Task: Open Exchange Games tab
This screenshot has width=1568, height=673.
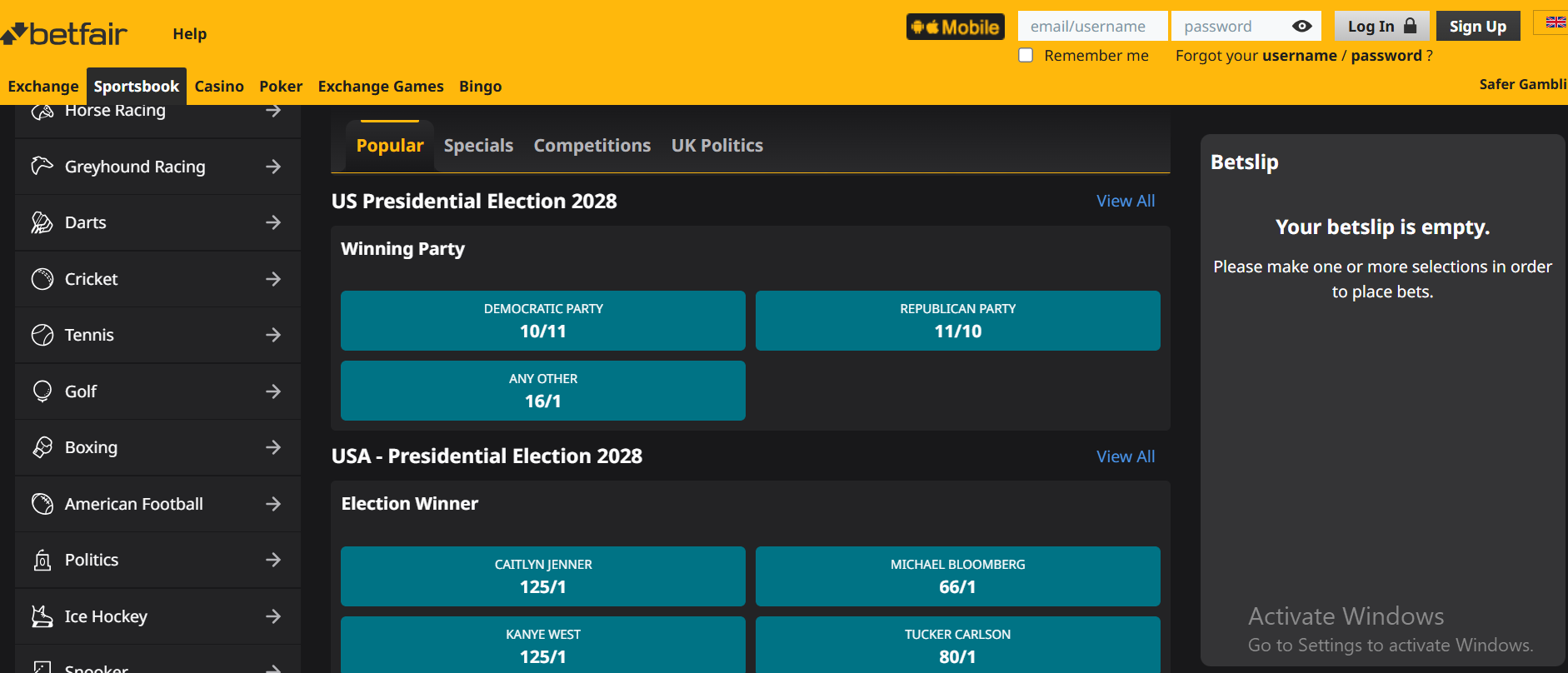Action: (x=381, y=87)
